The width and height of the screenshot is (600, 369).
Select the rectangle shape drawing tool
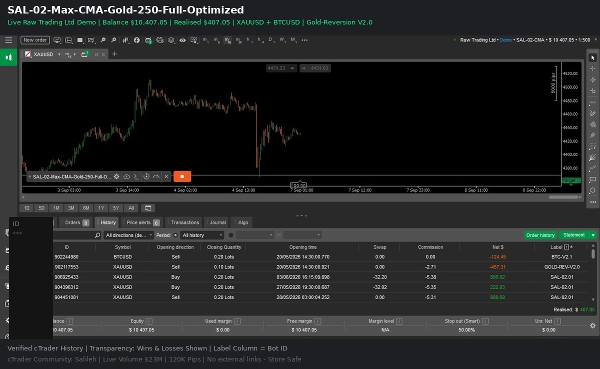tap(593, 180)
